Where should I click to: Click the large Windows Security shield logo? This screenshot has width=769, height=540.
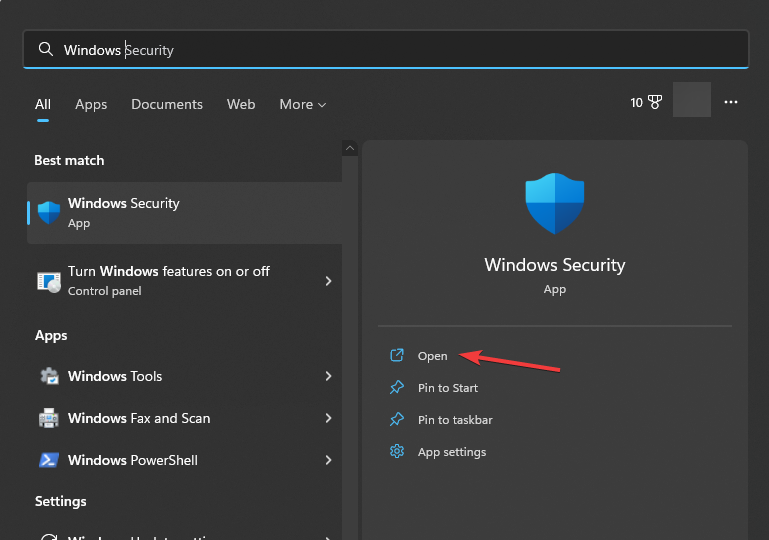pyautogui.click(x=555, y=203)
